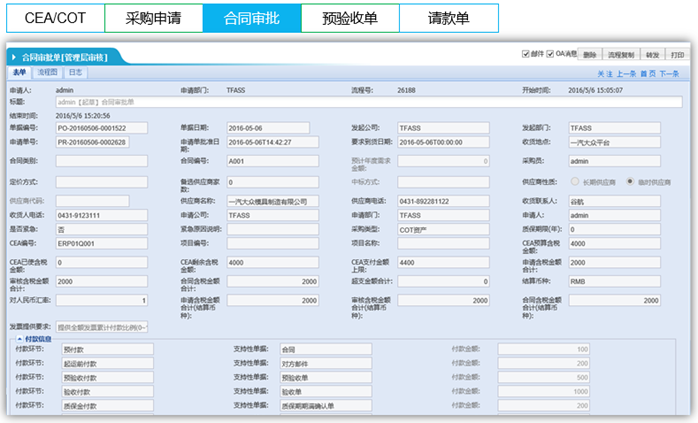The height and width of the screenshot is (423, 698).
Task: Click the 转发 button
Action: click(653, 55)
